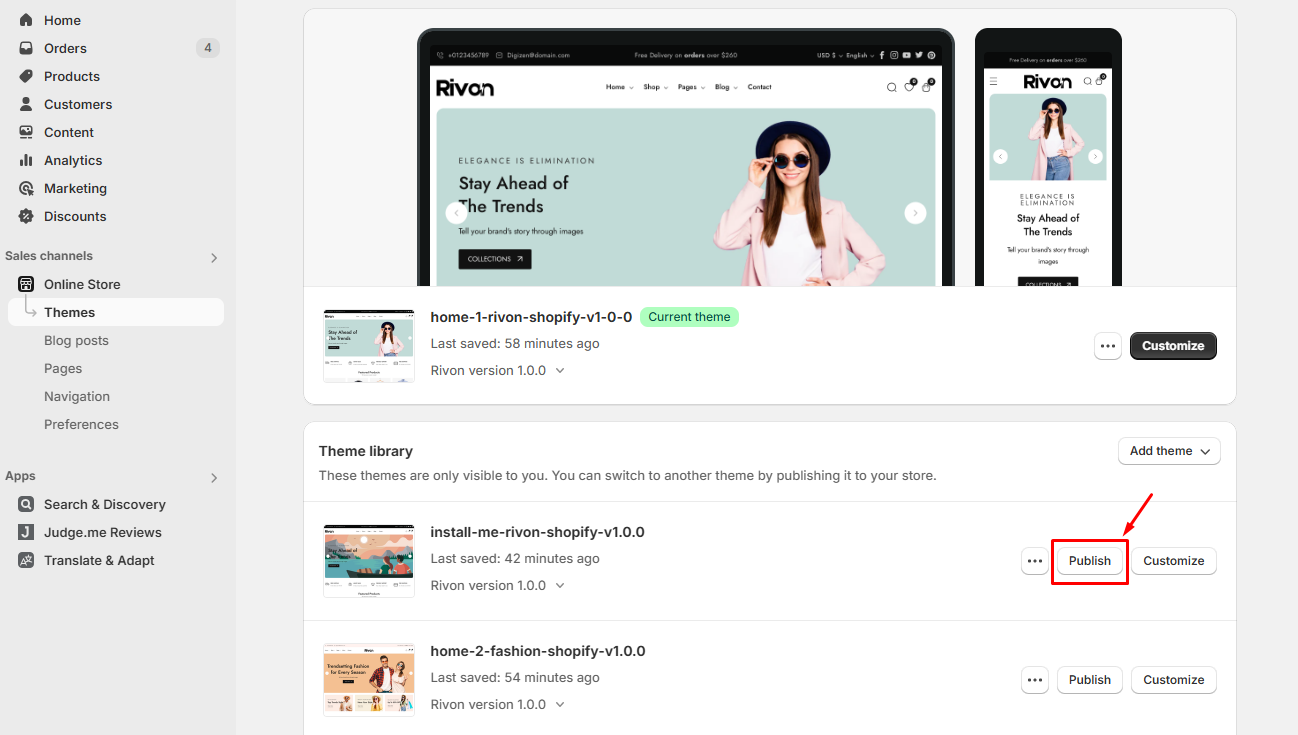Click the Analytics bar chart icon

(x=26, y=160)
